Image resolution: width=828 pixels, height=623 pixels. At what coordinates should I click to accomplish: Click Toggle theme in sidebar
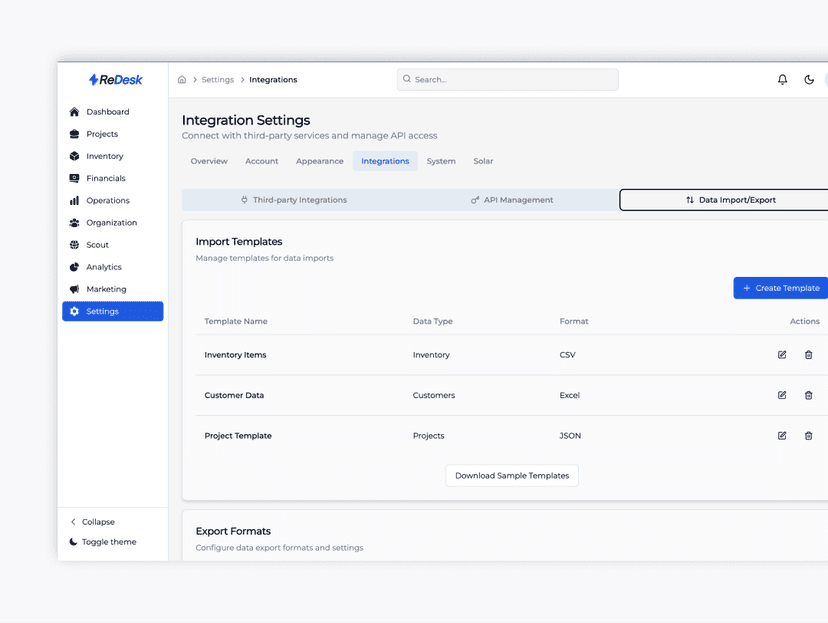(103, 542)
